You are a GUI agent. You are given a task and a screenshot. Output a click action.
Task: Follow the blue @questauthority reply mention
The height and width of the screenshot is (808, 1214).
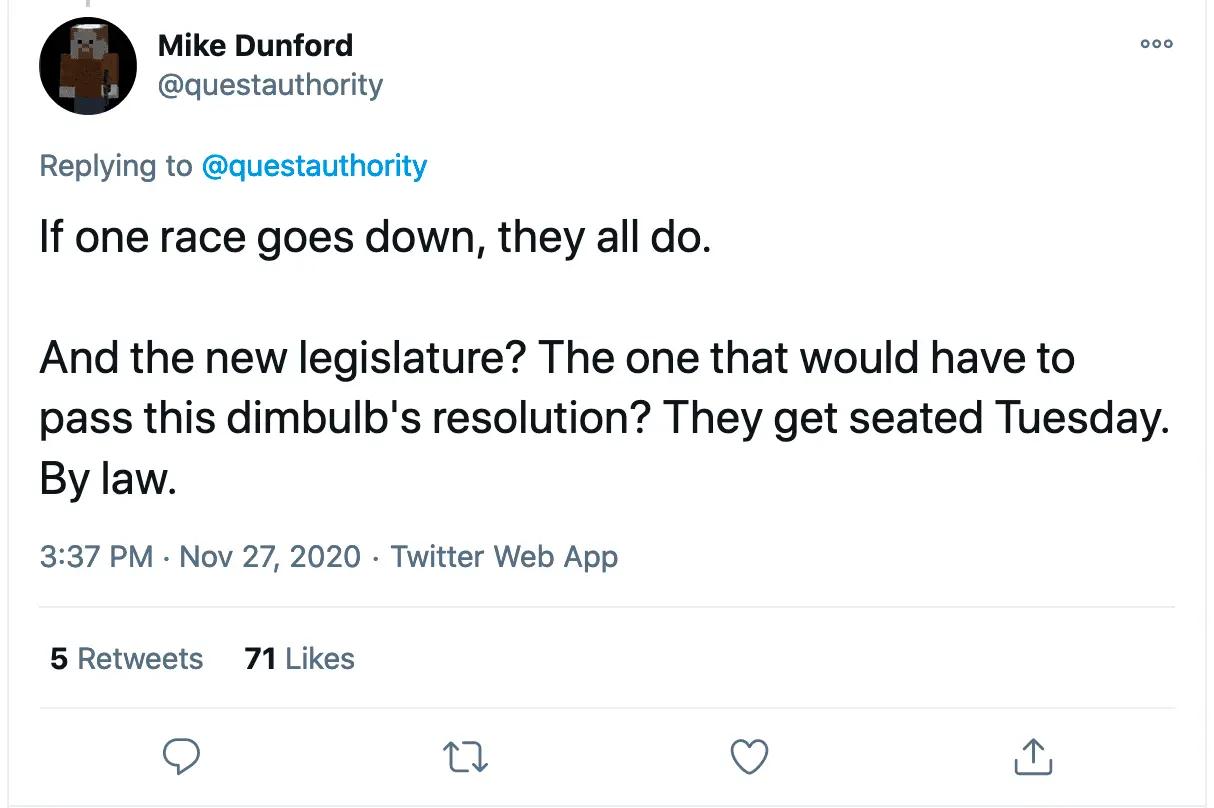[314, 165]
